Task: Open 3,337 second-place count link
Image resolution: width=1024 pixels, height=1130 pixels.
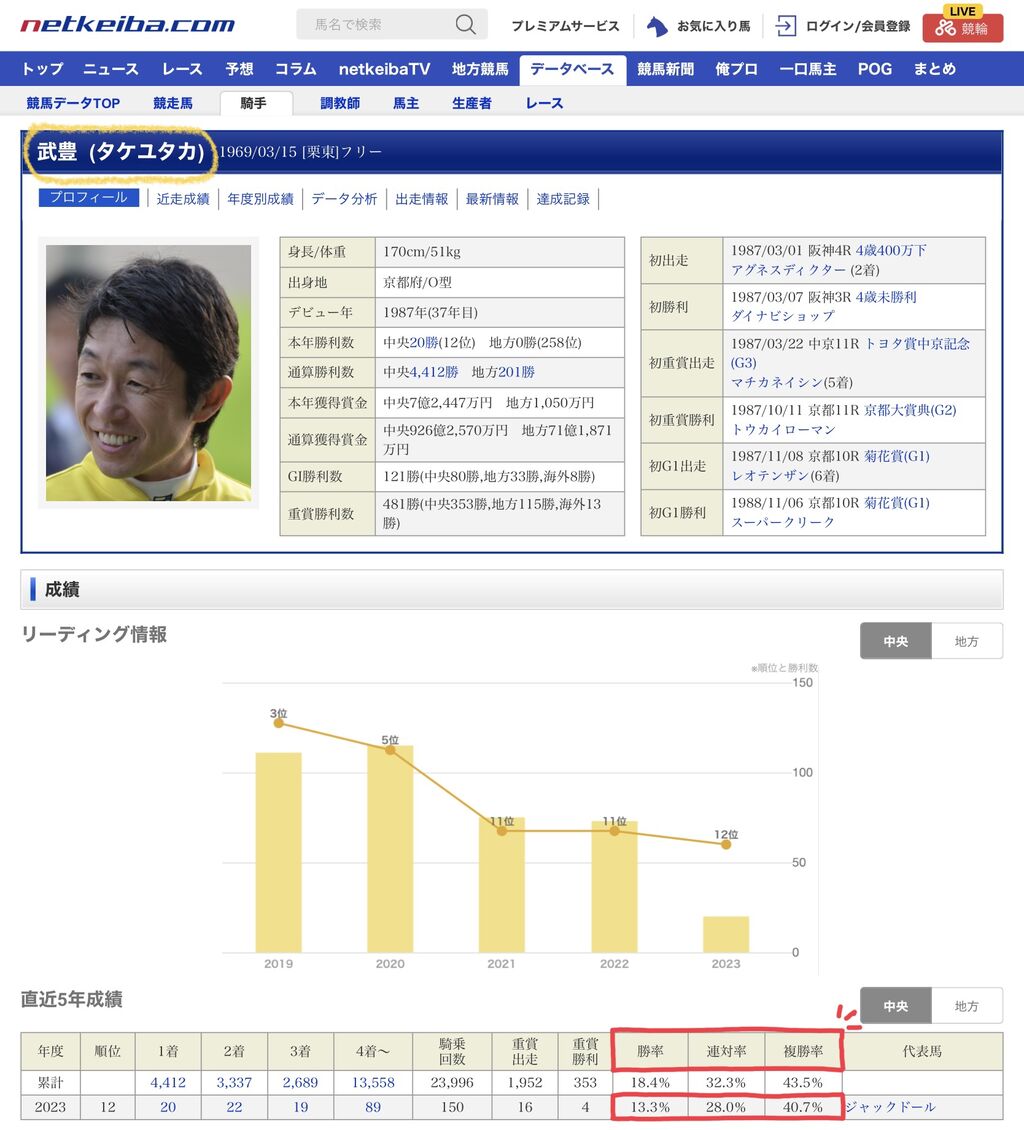Action: (x=234, y=1082)
